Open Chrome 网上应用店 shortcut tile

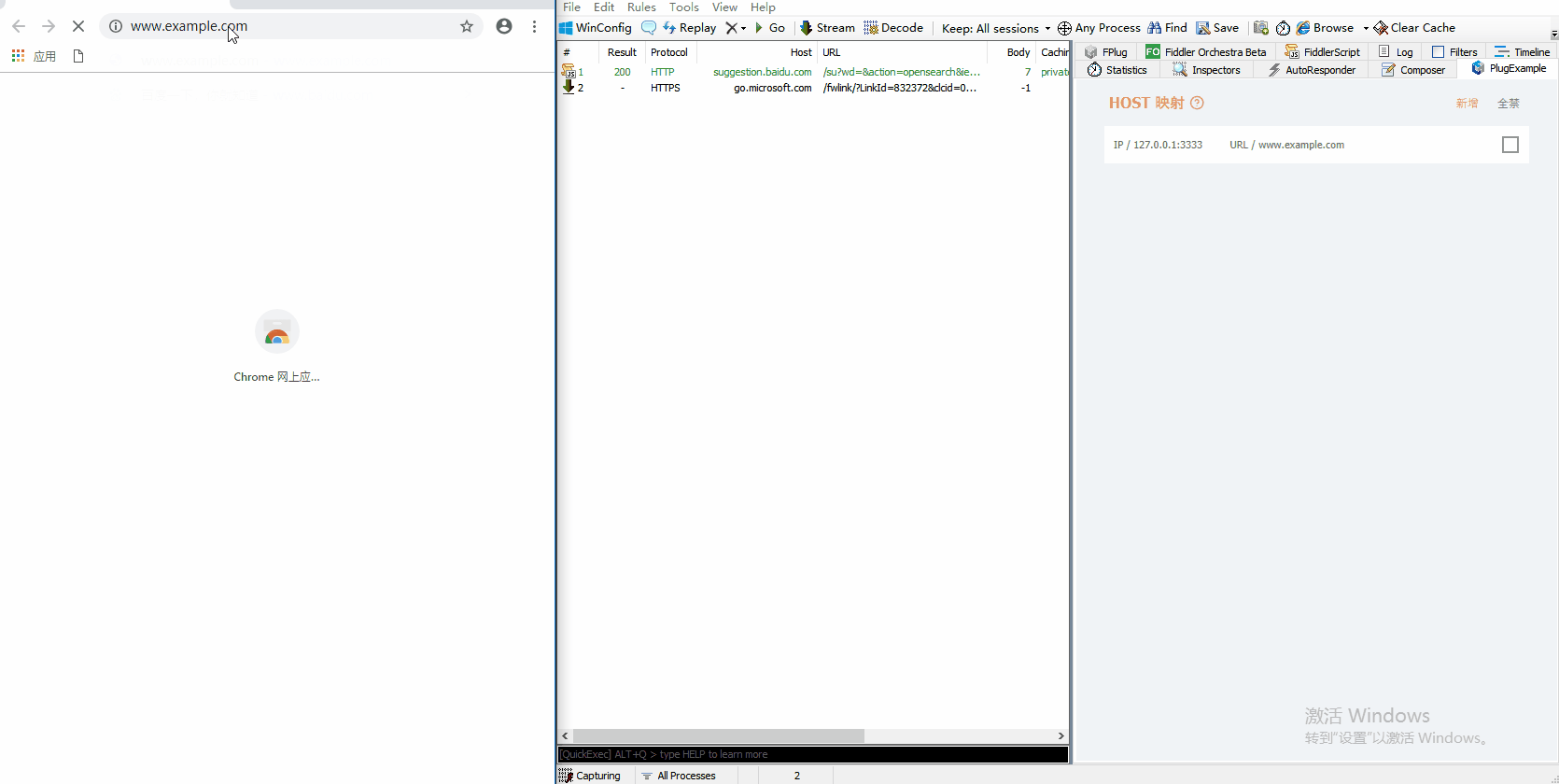pyautogui.click(x=276, y=346)
